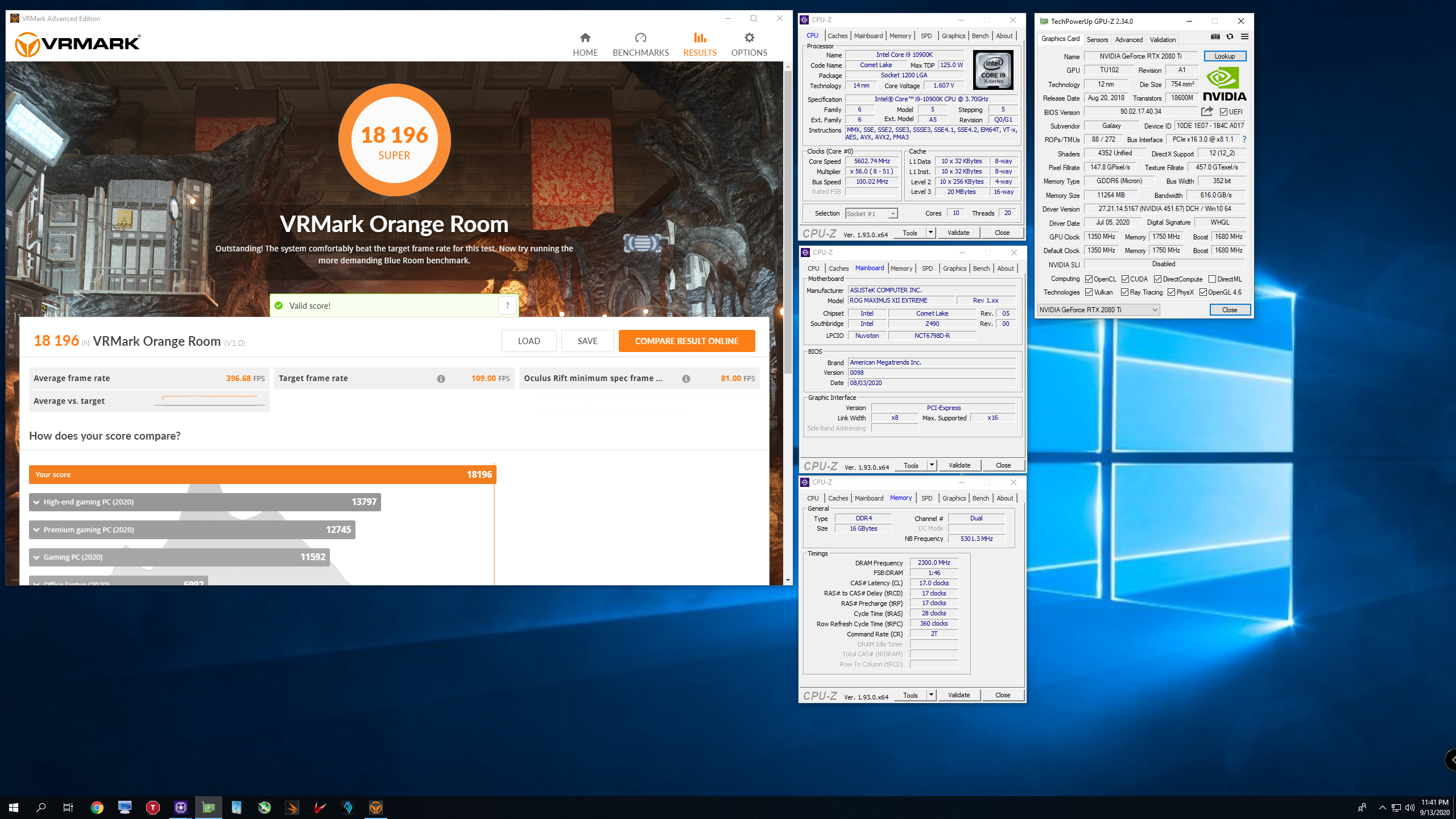Take GPU-Z screenshot with camera icon
Viewport: 1456px width, 819px height.
1215,36
